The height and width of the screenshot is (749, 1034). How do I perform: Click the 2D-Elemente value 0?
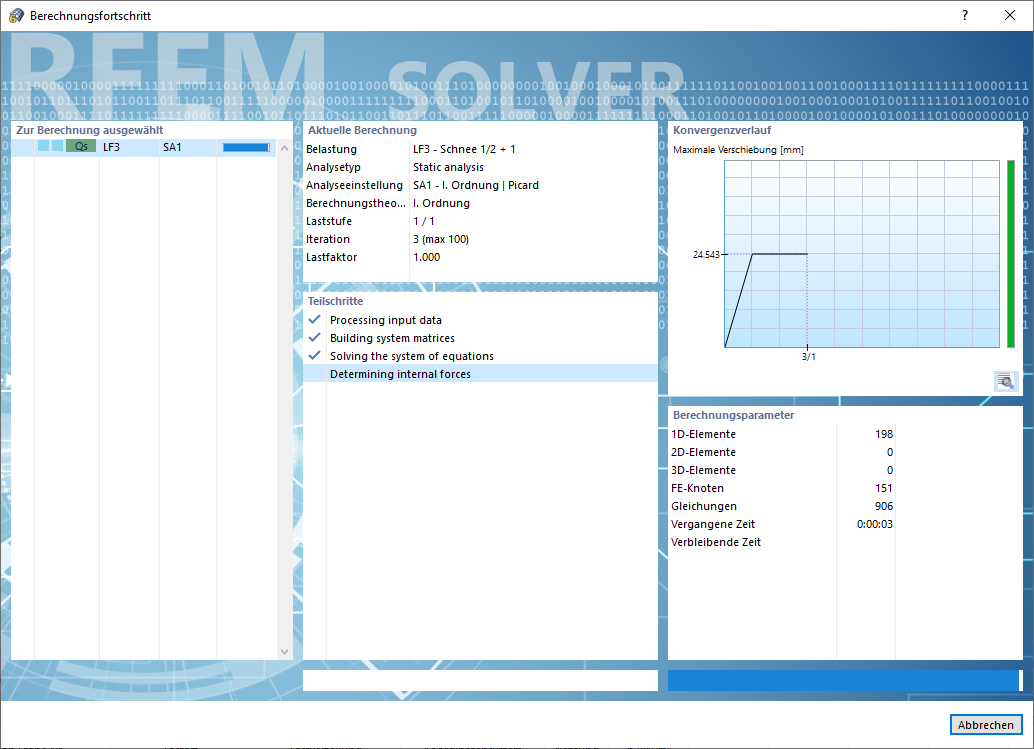pyautogui.click(x=890, y=452)
